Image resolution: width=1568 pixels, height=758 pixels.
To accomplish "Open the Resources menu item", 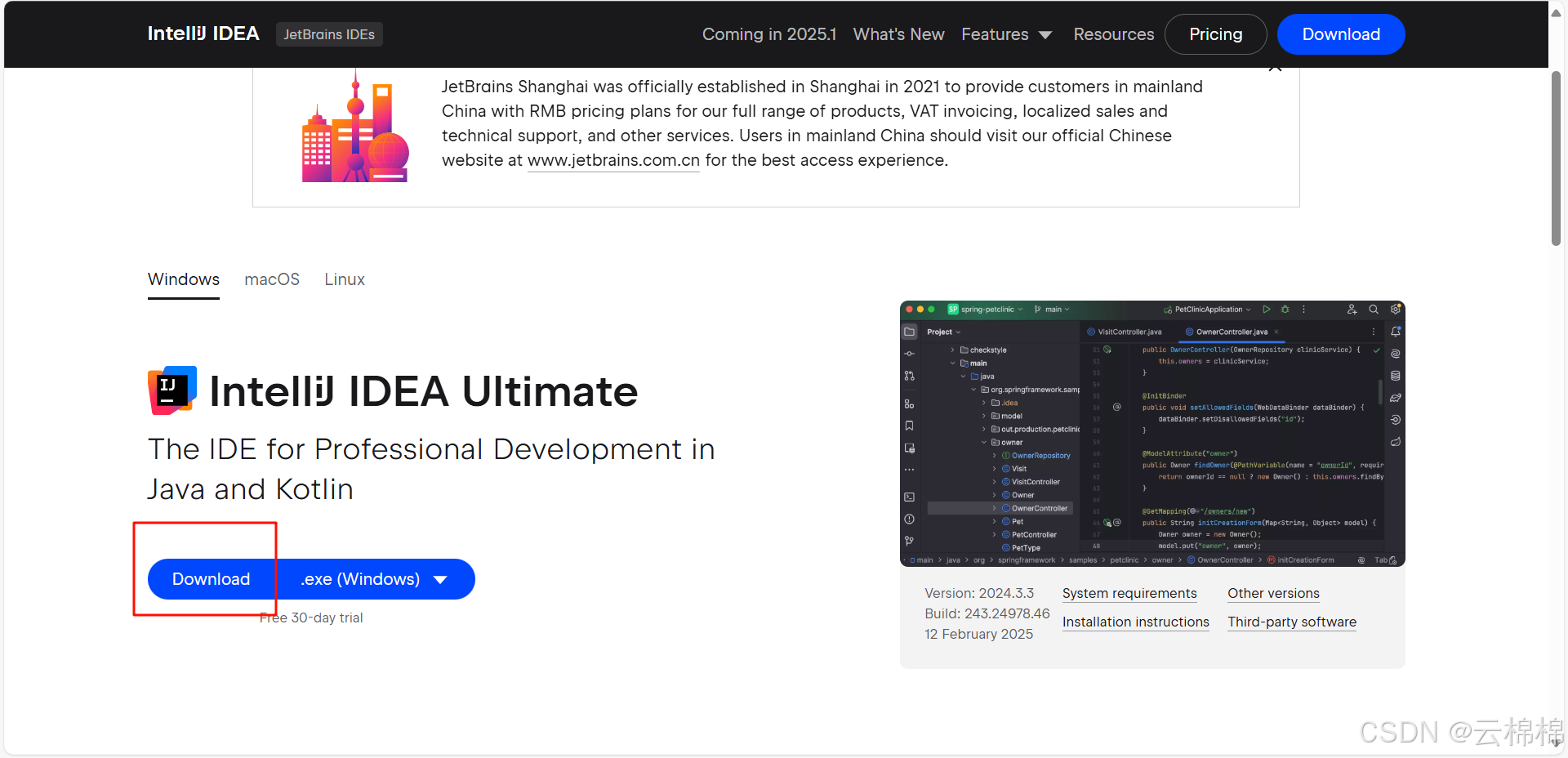I will (x=1114, y=34).
